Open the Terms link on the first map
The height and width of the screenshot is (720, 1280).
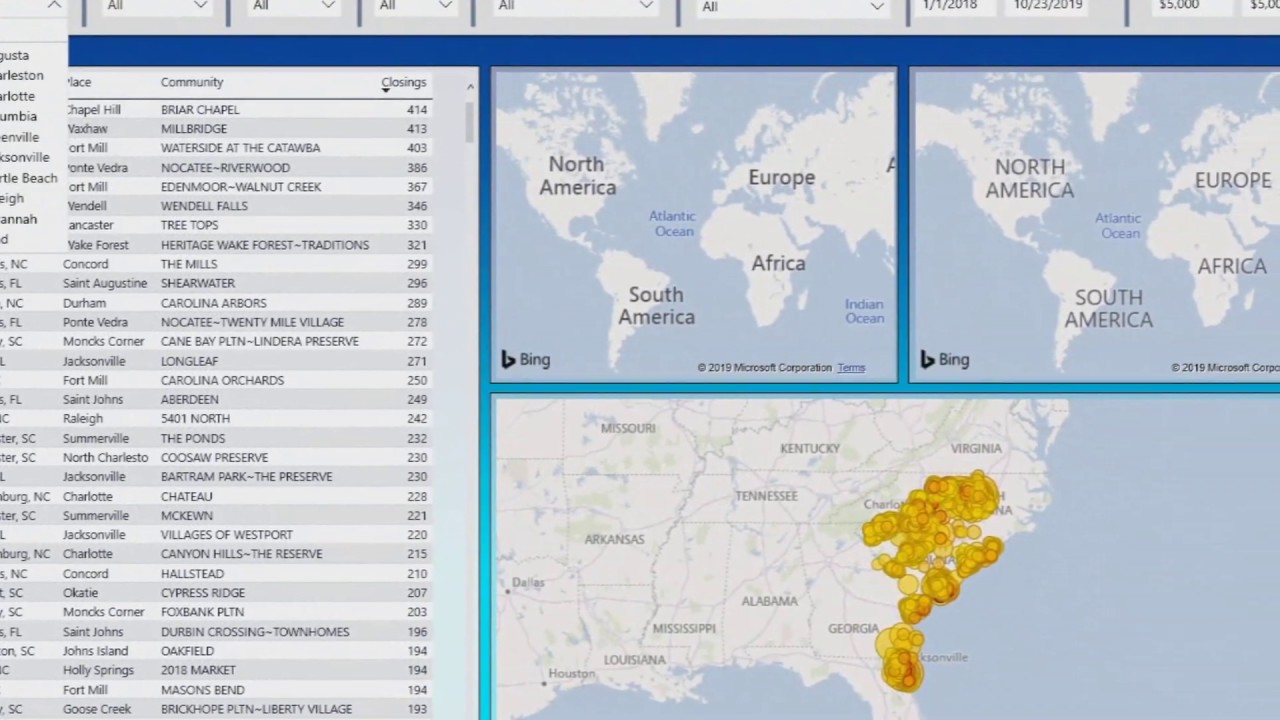point(851,368)
